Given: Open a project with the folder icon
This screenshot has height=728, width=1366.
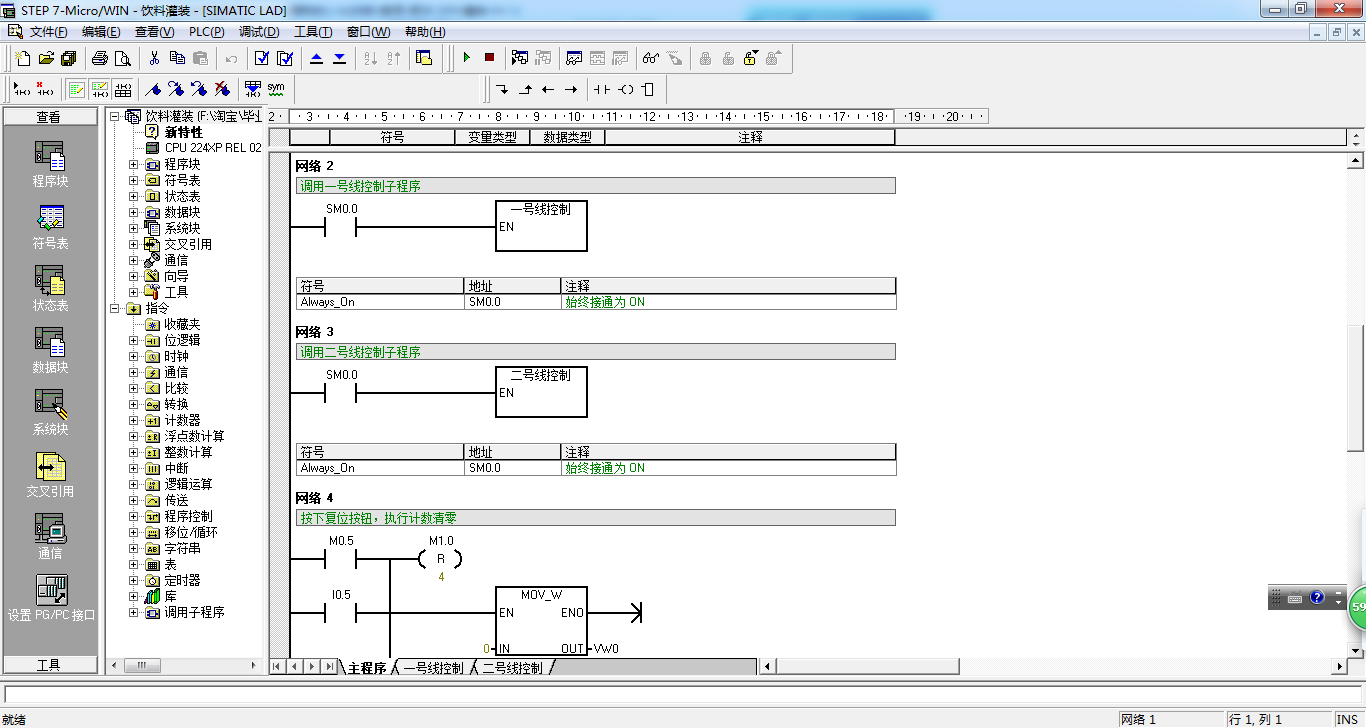Looking at the screenshot, I should pyautogui.click(x=45, y=58).
